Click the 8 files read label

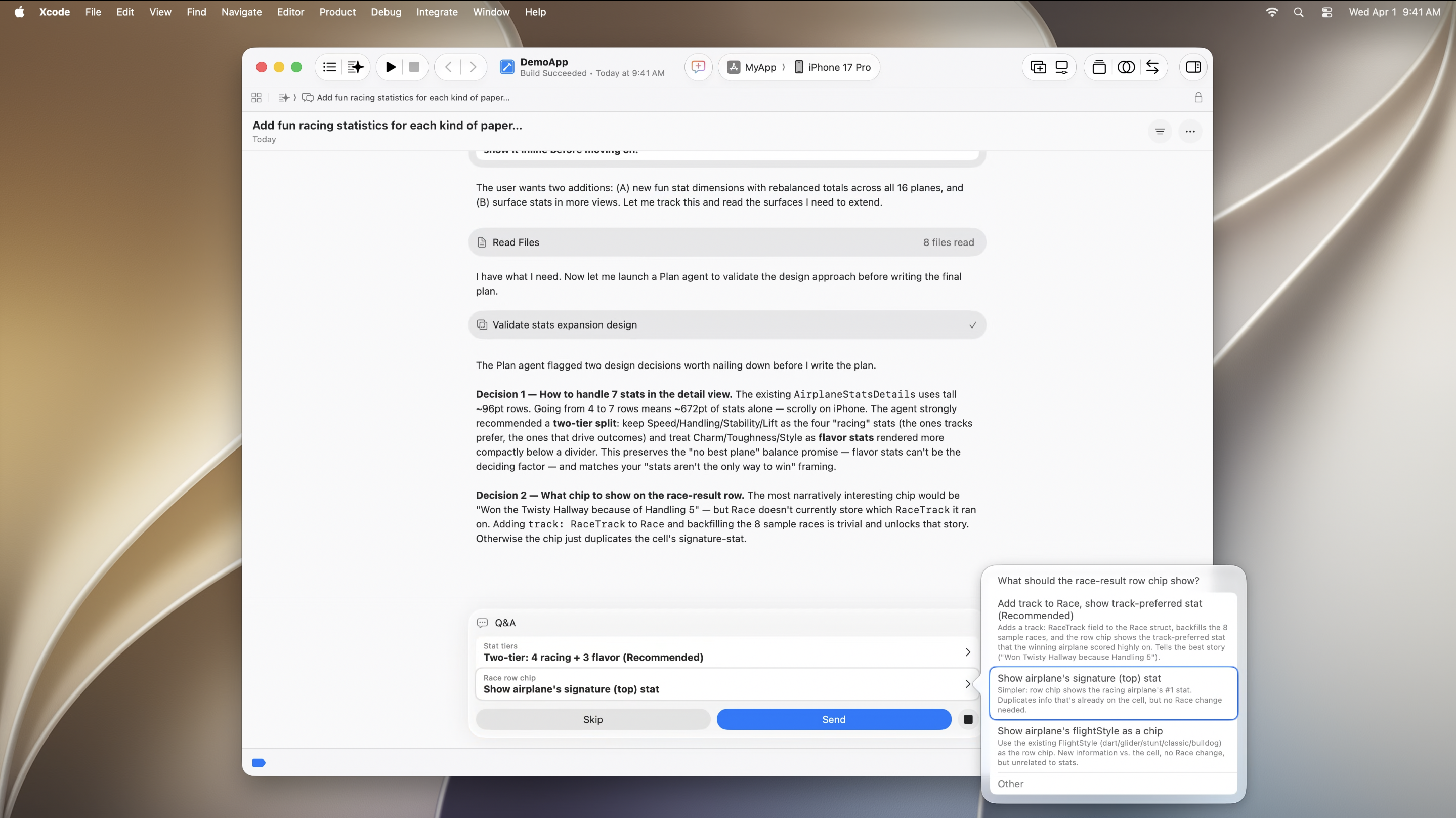pyautogui.click(x=949, y=242)
